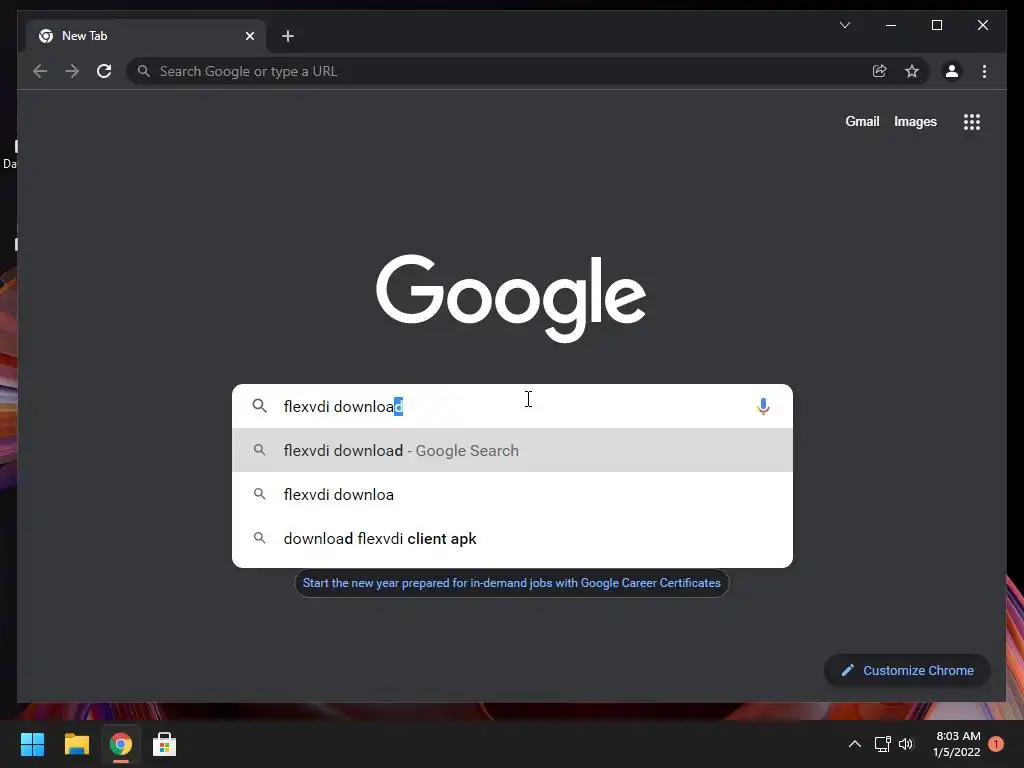Start voice search with the microphone icon

pyautogui.click(x=763, y=406)
